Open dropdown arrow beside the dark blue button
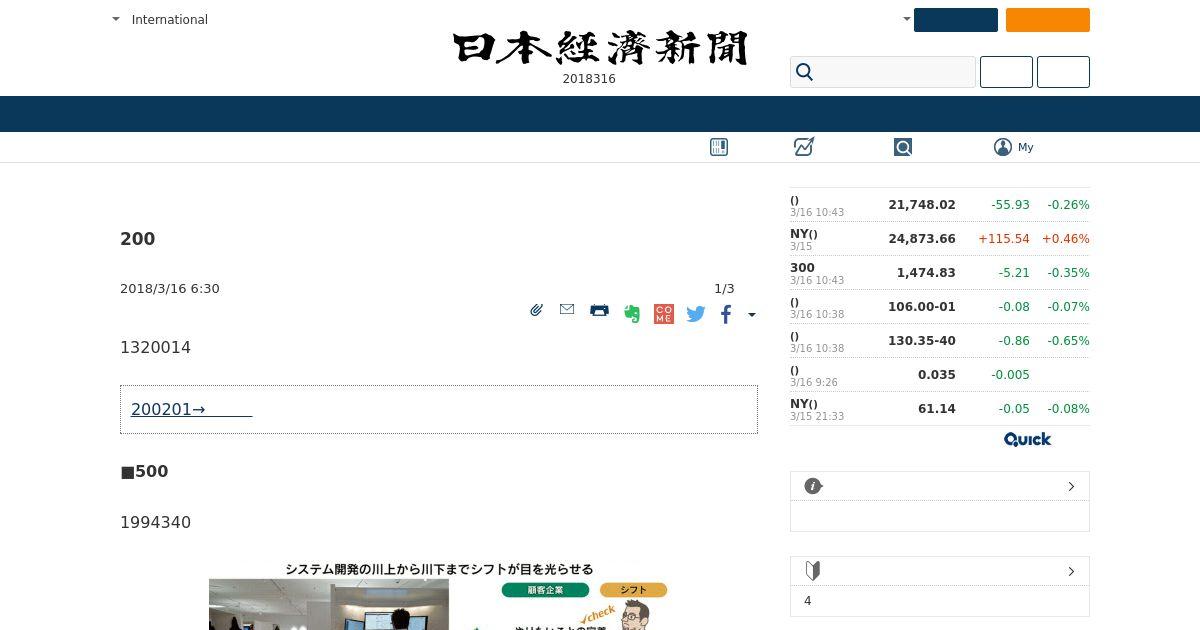 907,19
